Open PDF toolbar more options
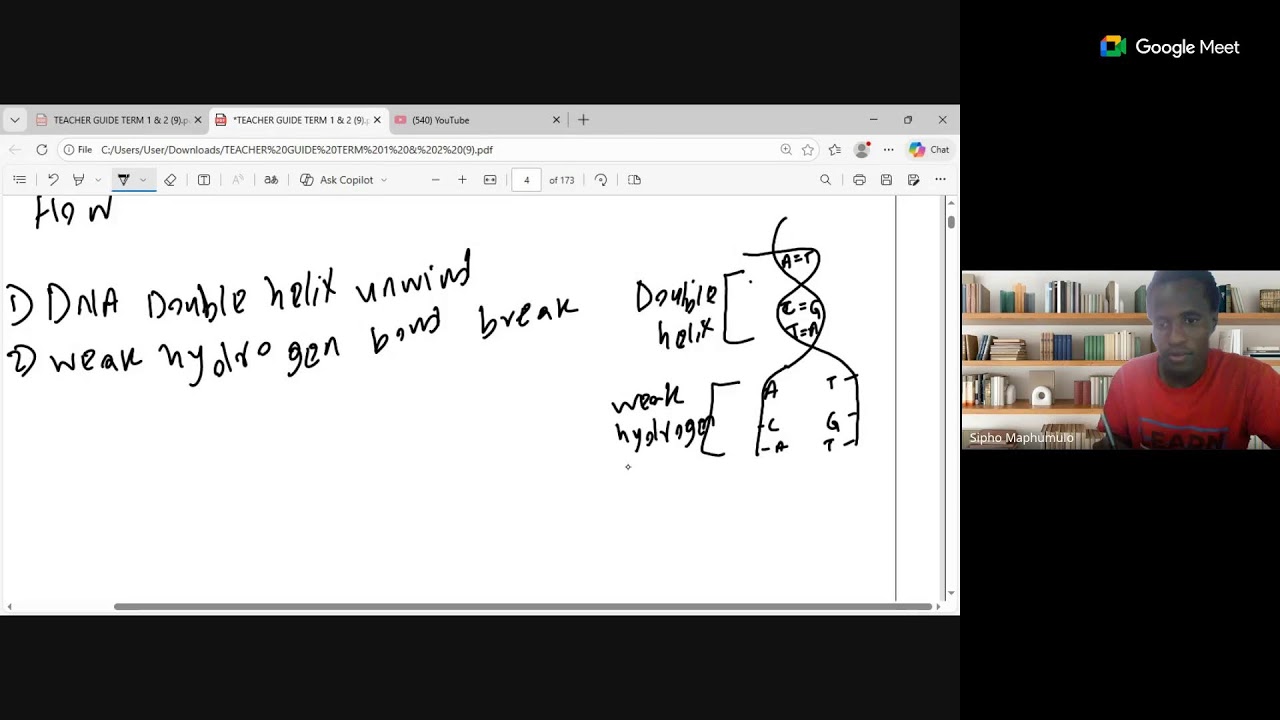1280x720 pixels. tap(940, 180)
